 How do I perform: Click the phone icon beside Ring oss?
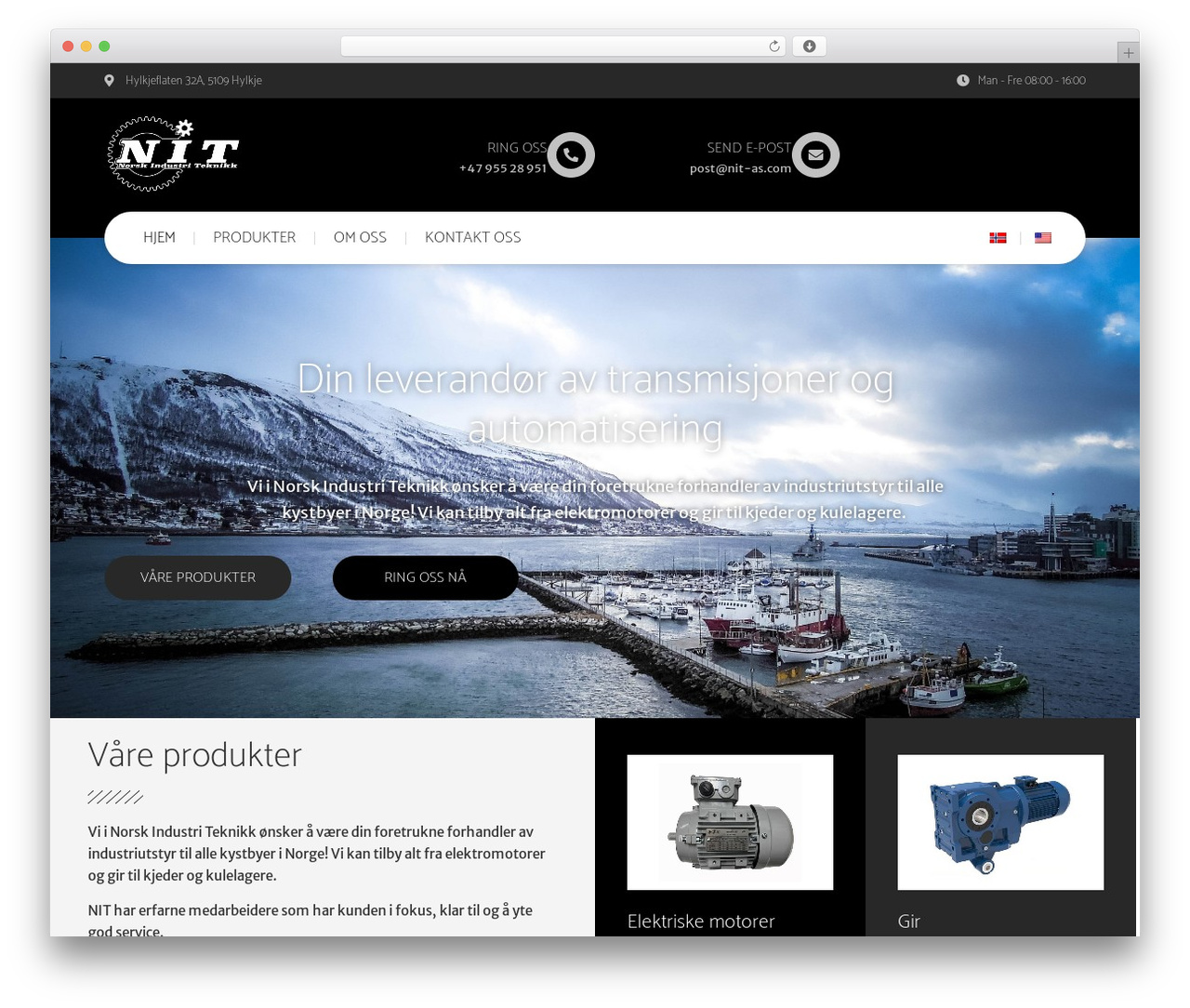point(571,155)
